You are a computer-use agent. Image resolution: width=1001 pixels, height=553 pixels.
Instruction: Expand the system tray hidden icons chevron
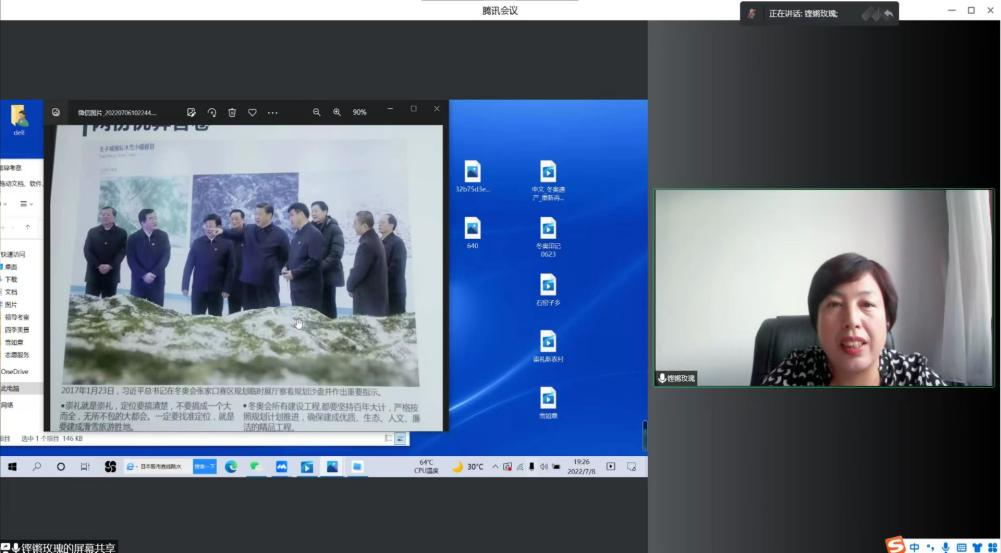pos(495,467)
